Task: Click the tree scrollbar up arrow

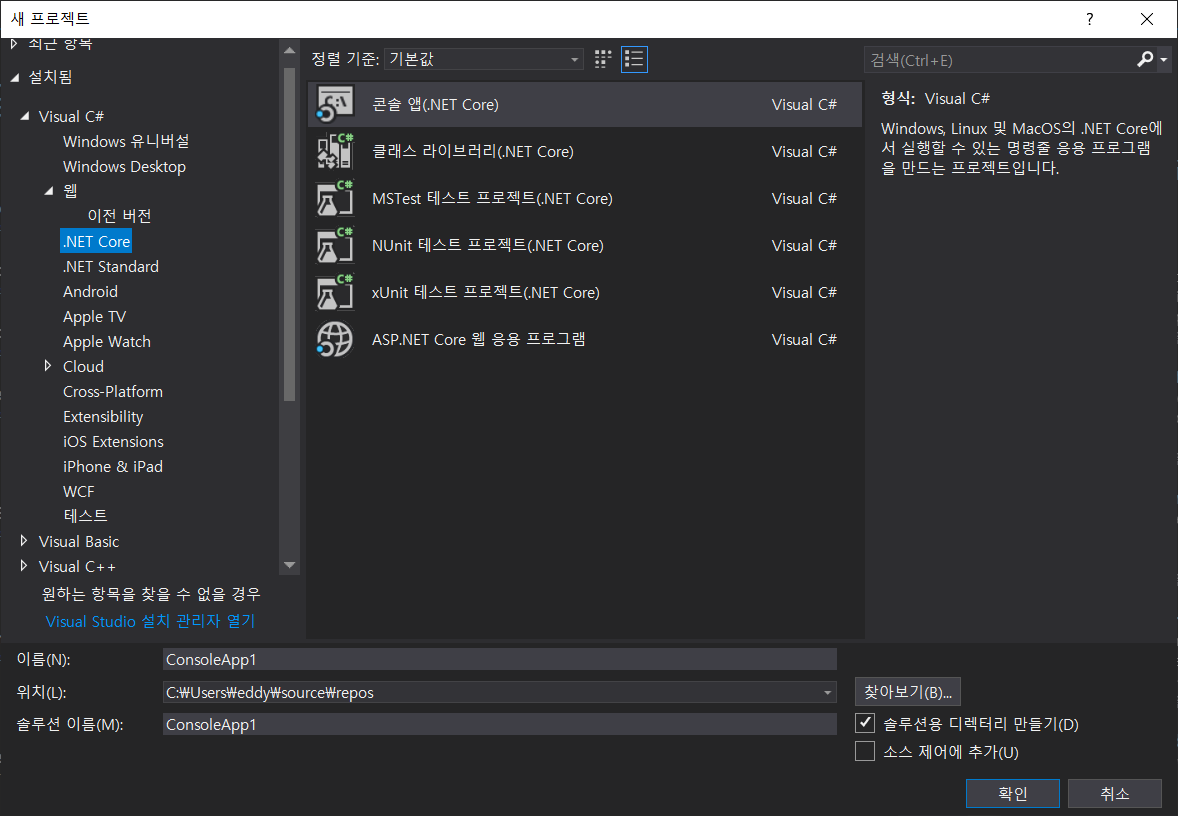Action: coord(289,50)
